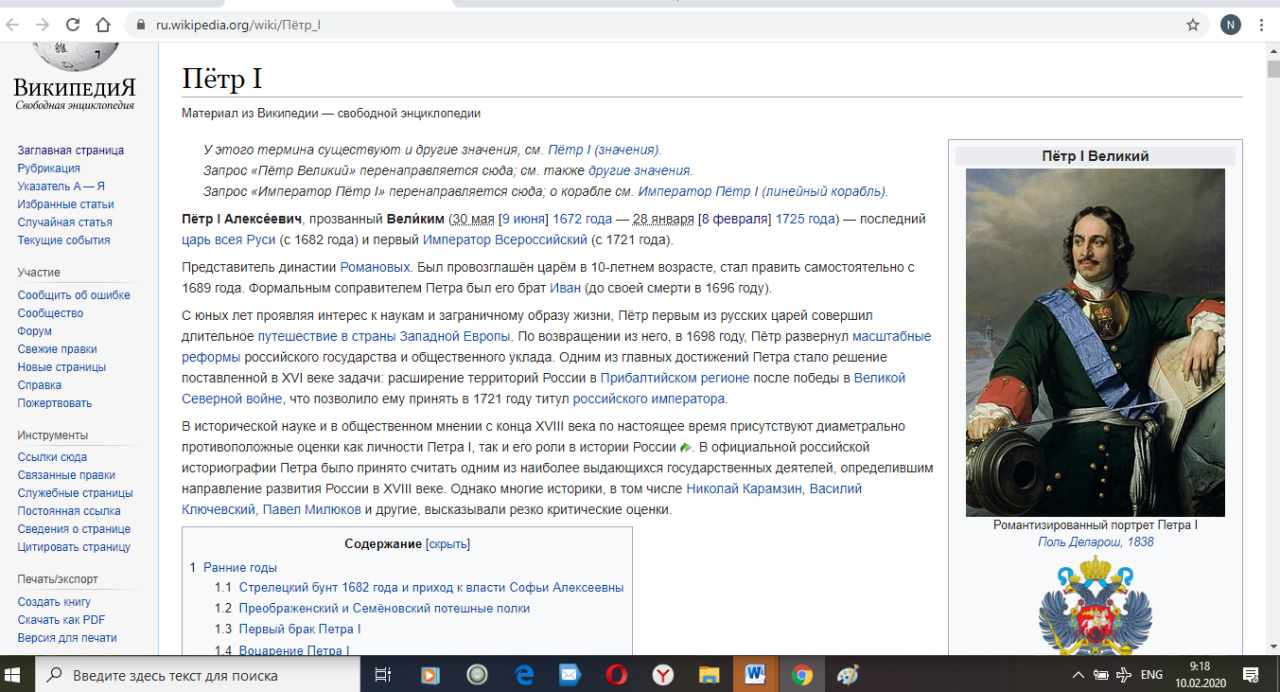
Task: Switch to Microsoft Word in taskbar
Action: [755, 675]
